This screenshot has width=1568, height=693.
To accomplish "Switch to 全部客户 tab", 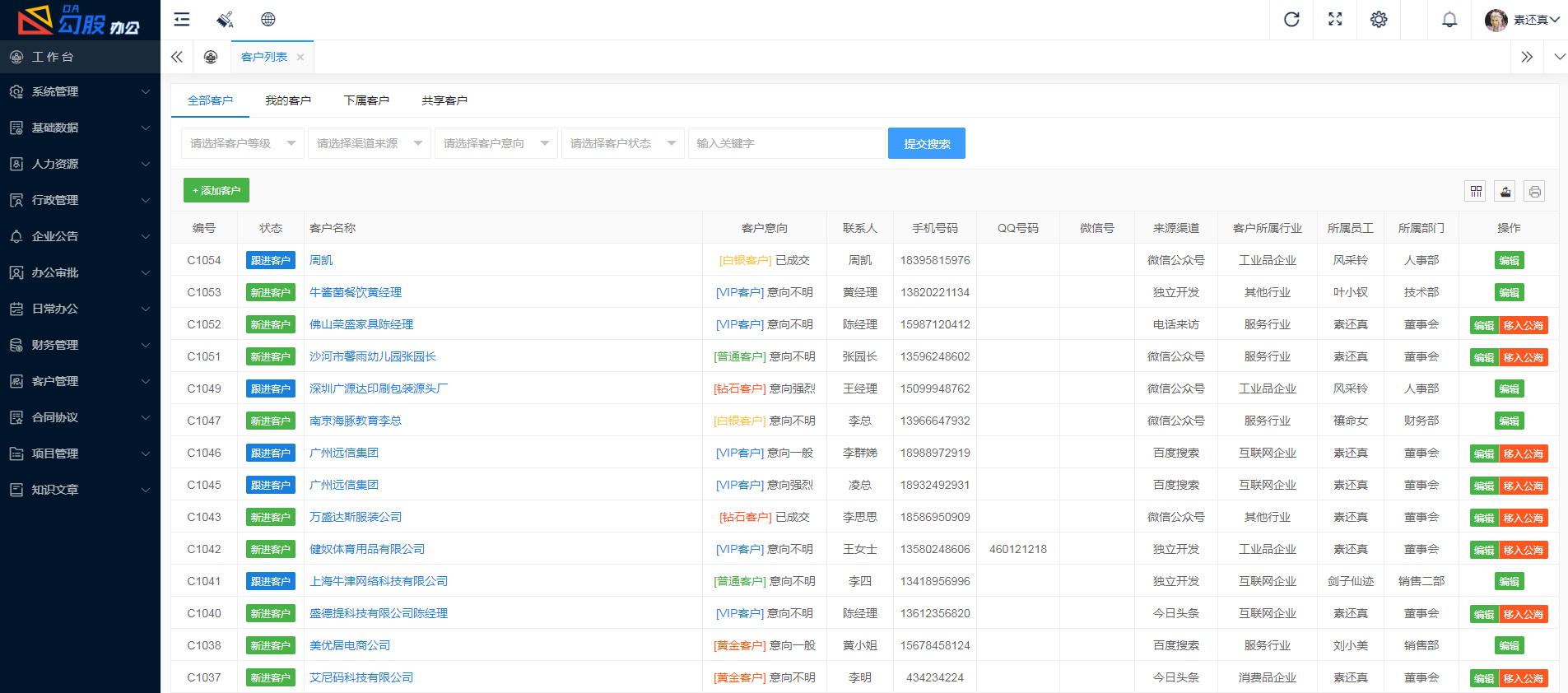I will [x=210, y=100].
